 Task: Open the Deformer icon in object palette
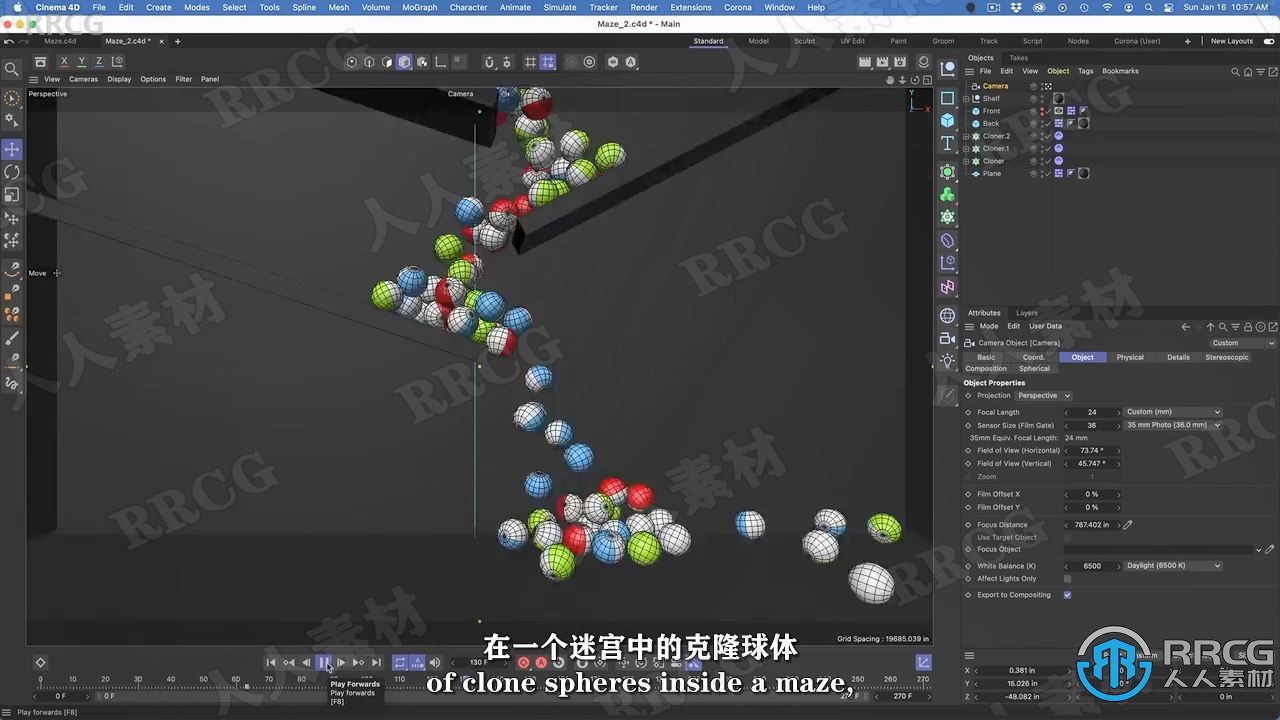click(947, 241)
